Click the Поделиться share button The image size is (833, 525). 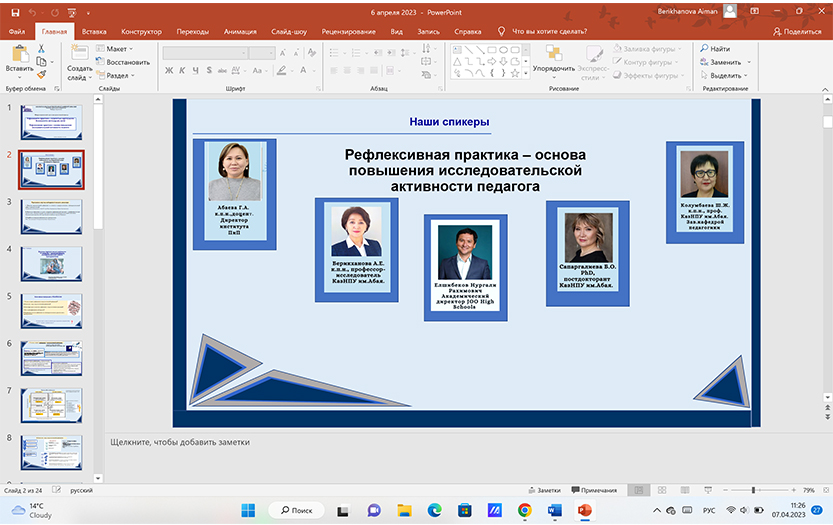[797, 31]
